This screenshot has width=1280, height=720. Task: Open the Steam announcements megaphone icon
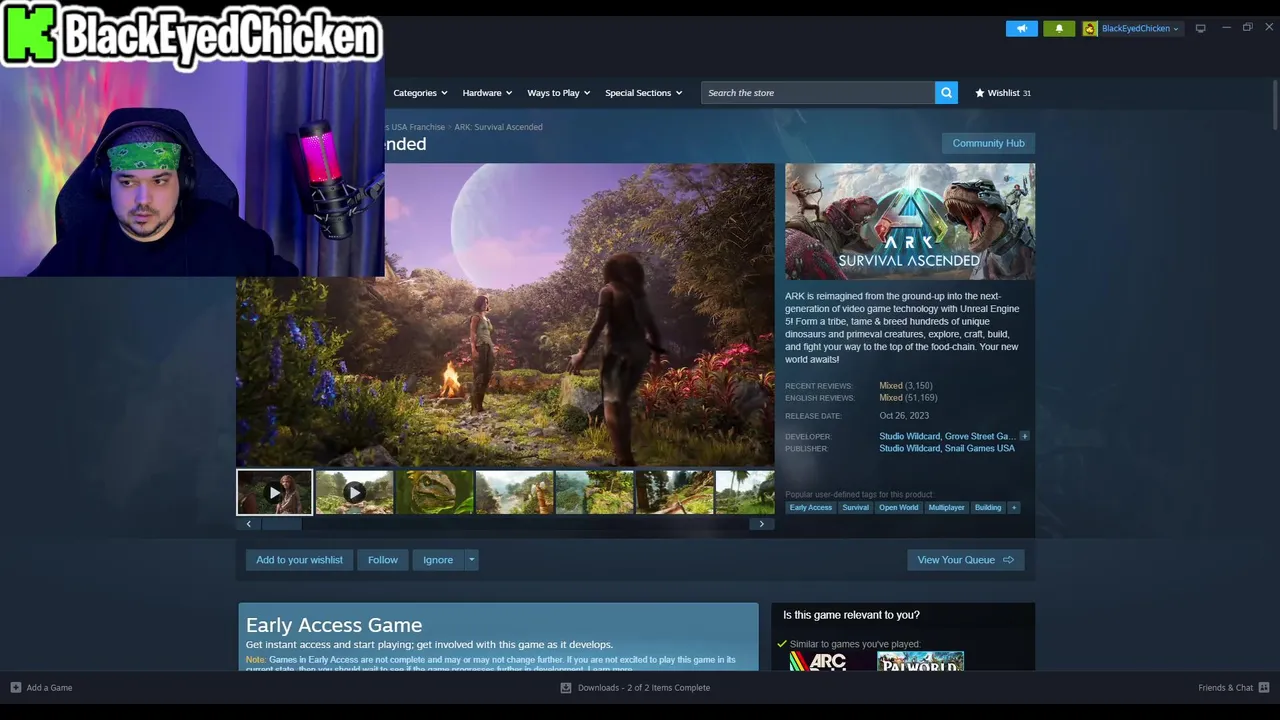(x=1022, y=28)
